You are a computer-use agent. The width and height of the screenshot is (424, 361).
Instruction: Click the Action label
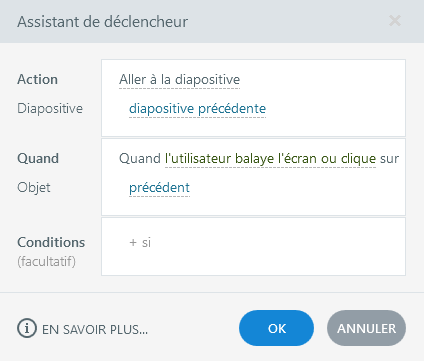click(38, 80)
